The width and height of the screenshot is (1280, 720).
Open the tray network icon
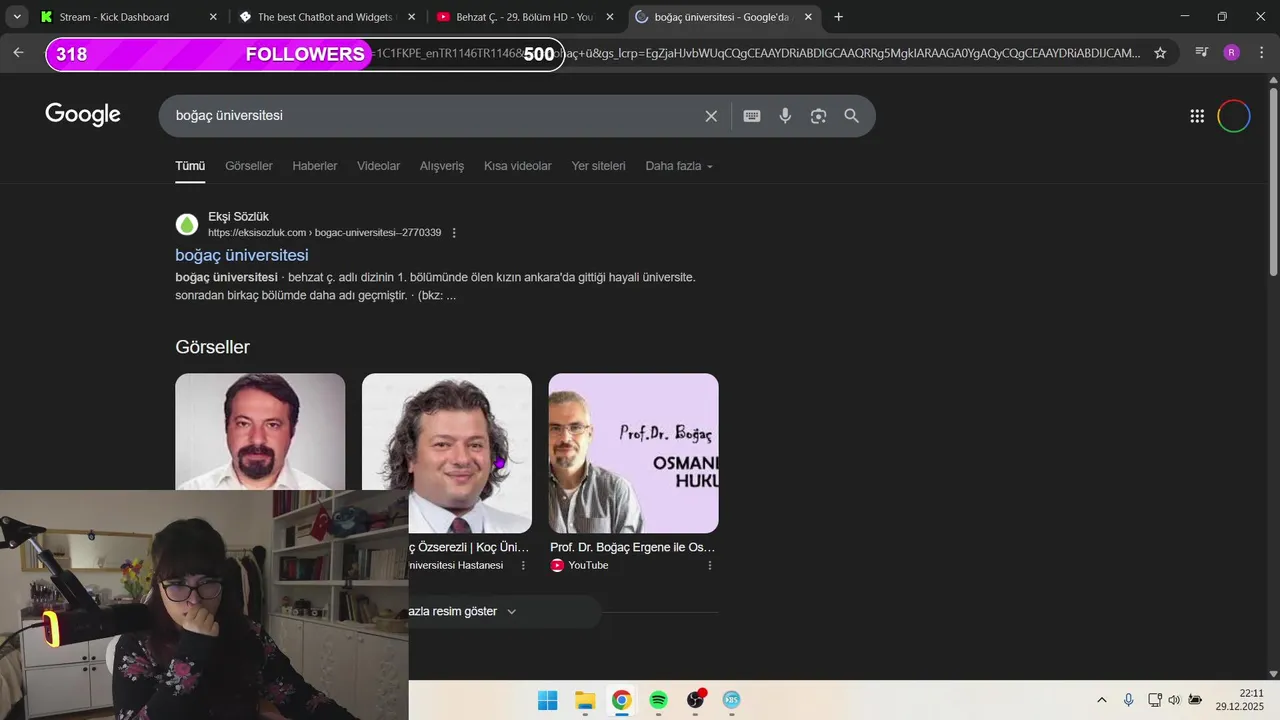[x=1154, y=700]
